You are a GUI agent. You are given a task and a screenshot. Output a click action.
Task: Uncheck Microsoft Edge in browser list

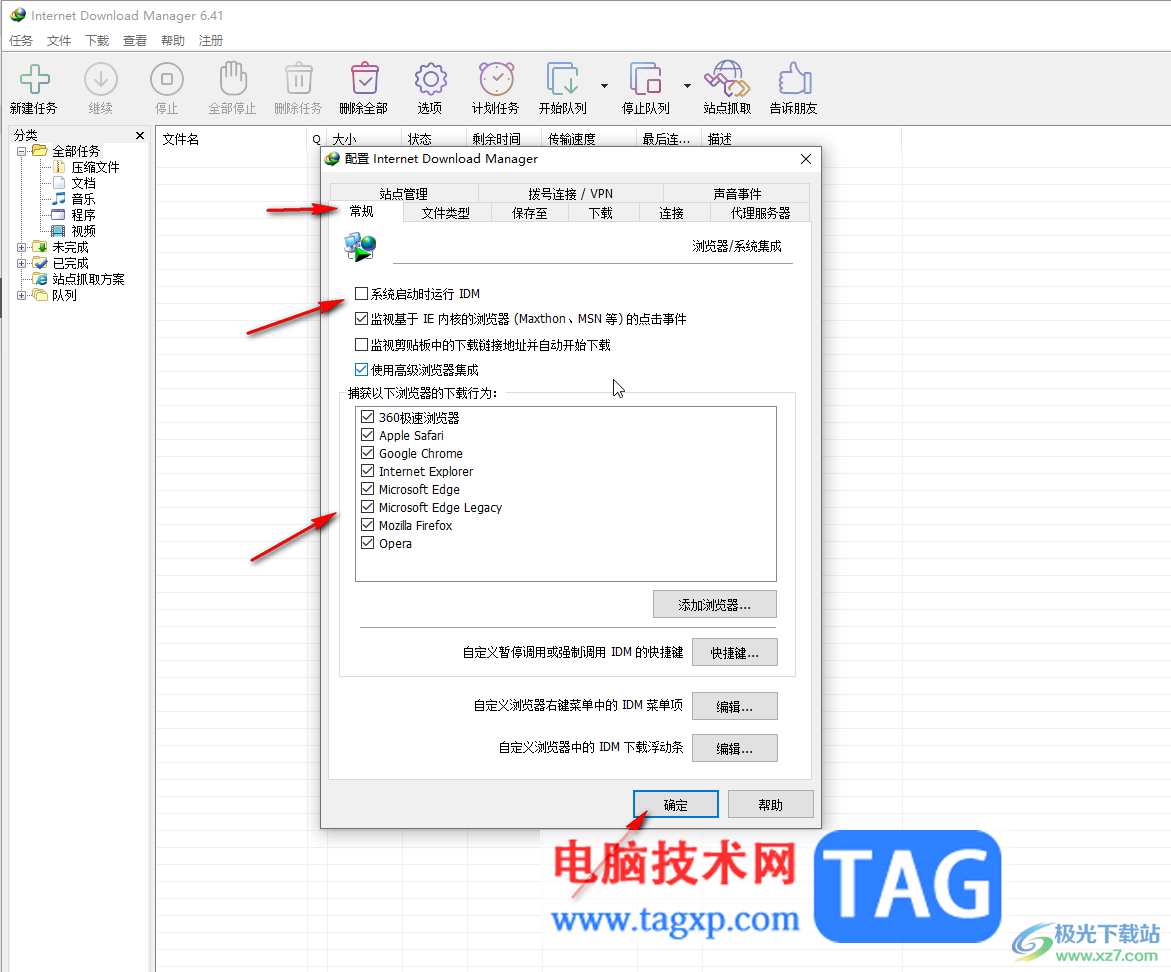[367, 488]
